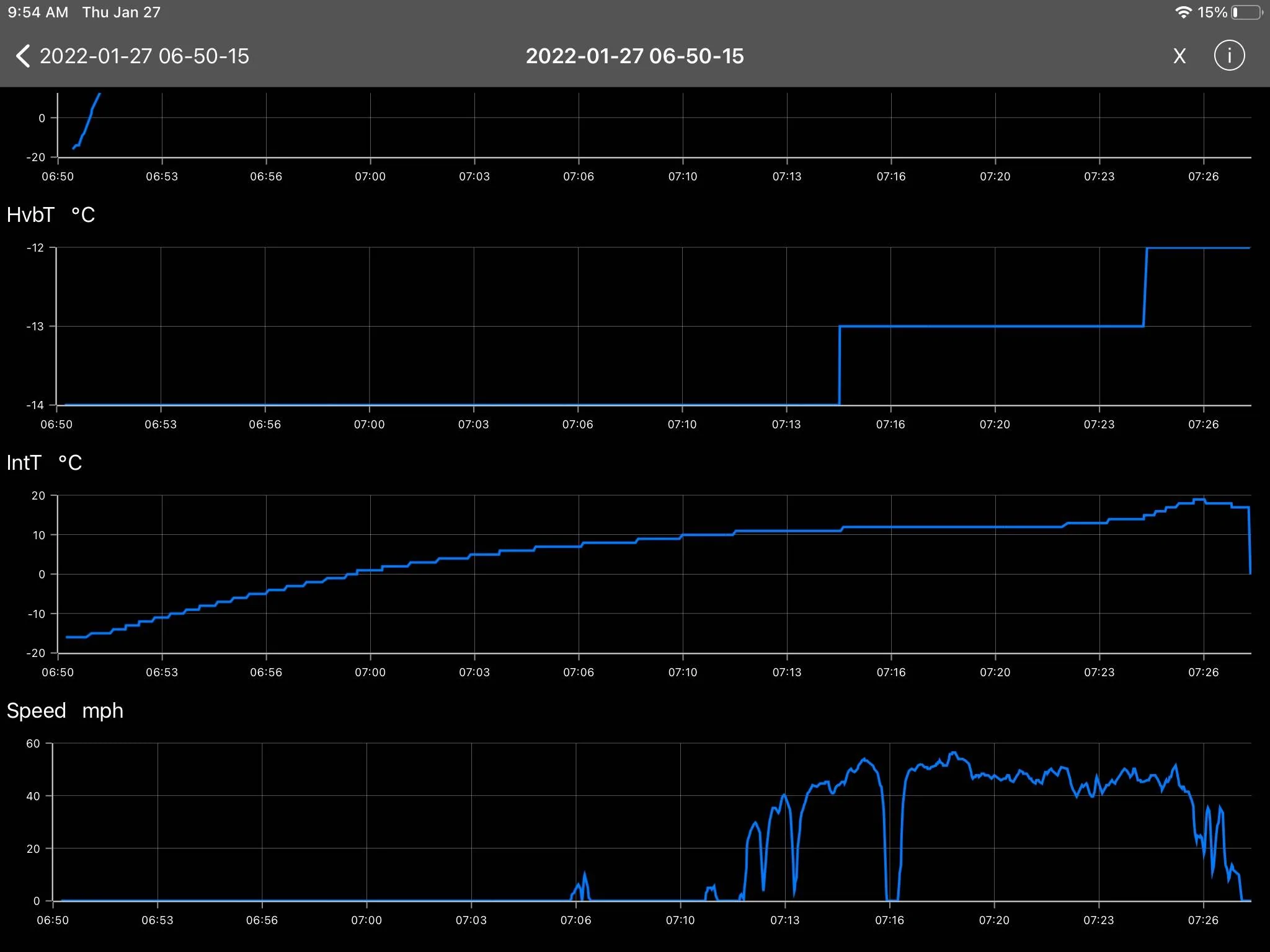Tap the 06:56 time label under Speed chart

pos(262,920)
